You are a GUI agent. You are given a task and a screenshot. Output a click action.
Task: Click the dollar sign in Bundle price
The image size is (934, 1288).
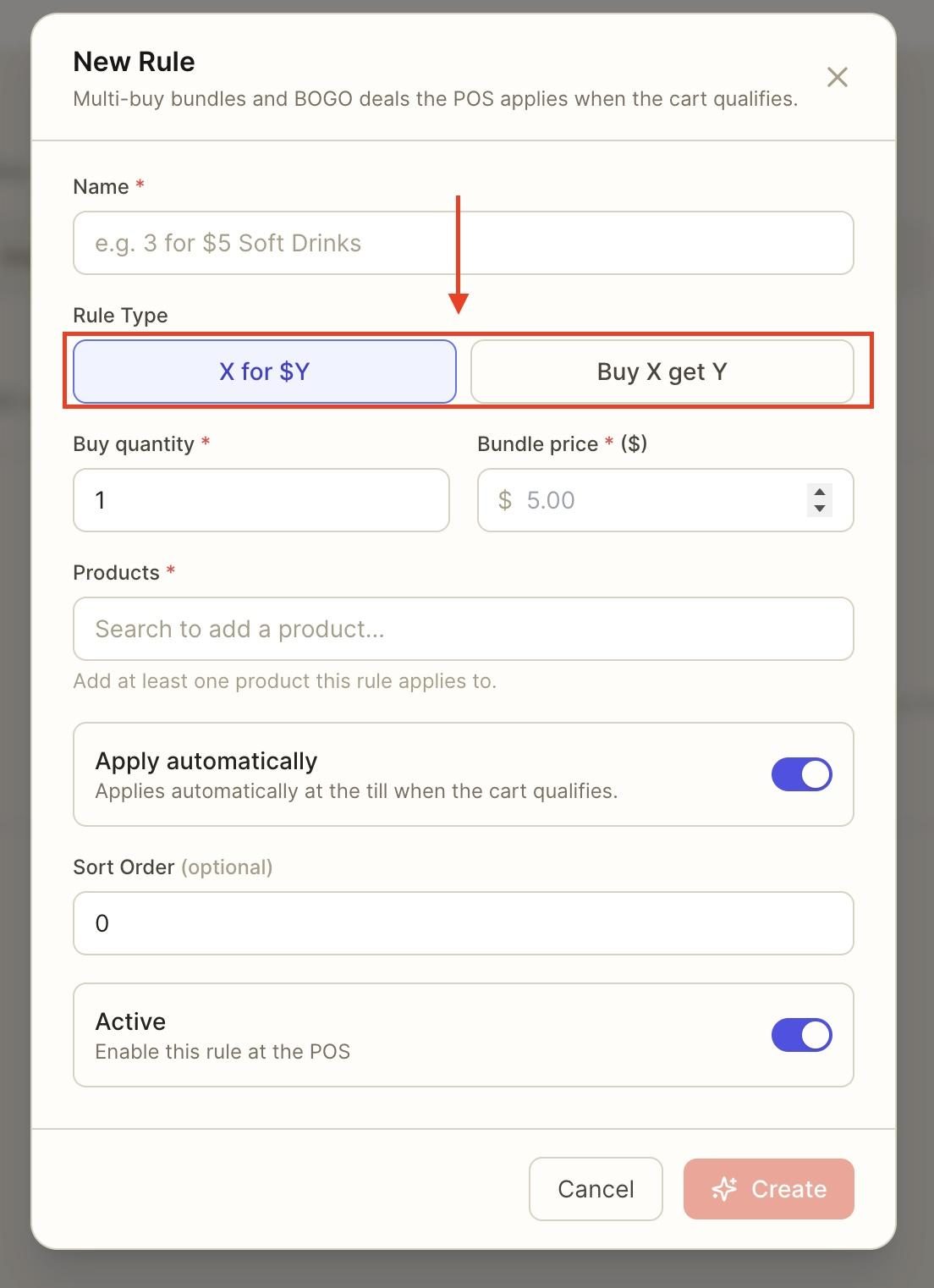[505, 500]
